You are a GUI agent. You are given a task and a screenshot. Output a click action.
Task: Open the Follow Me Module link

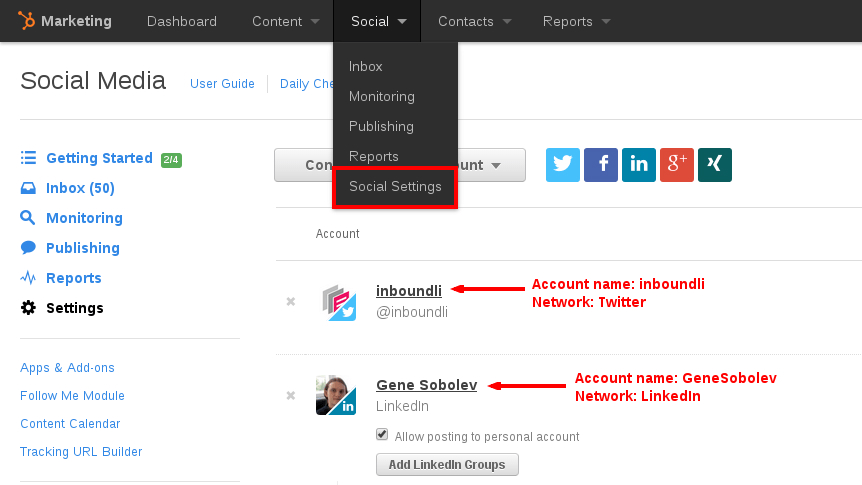(x=72, y=395)
